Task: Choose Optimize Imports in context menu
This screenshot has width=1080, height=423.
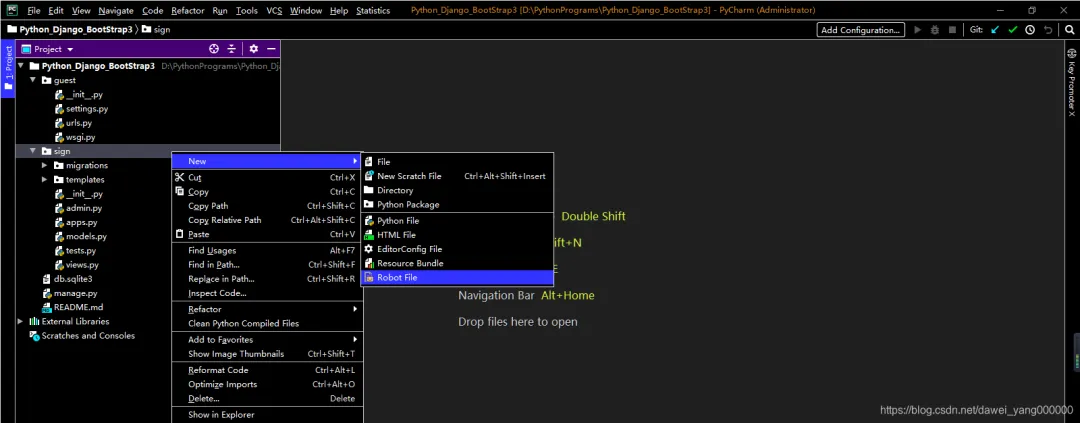Action: click(267, 384)
